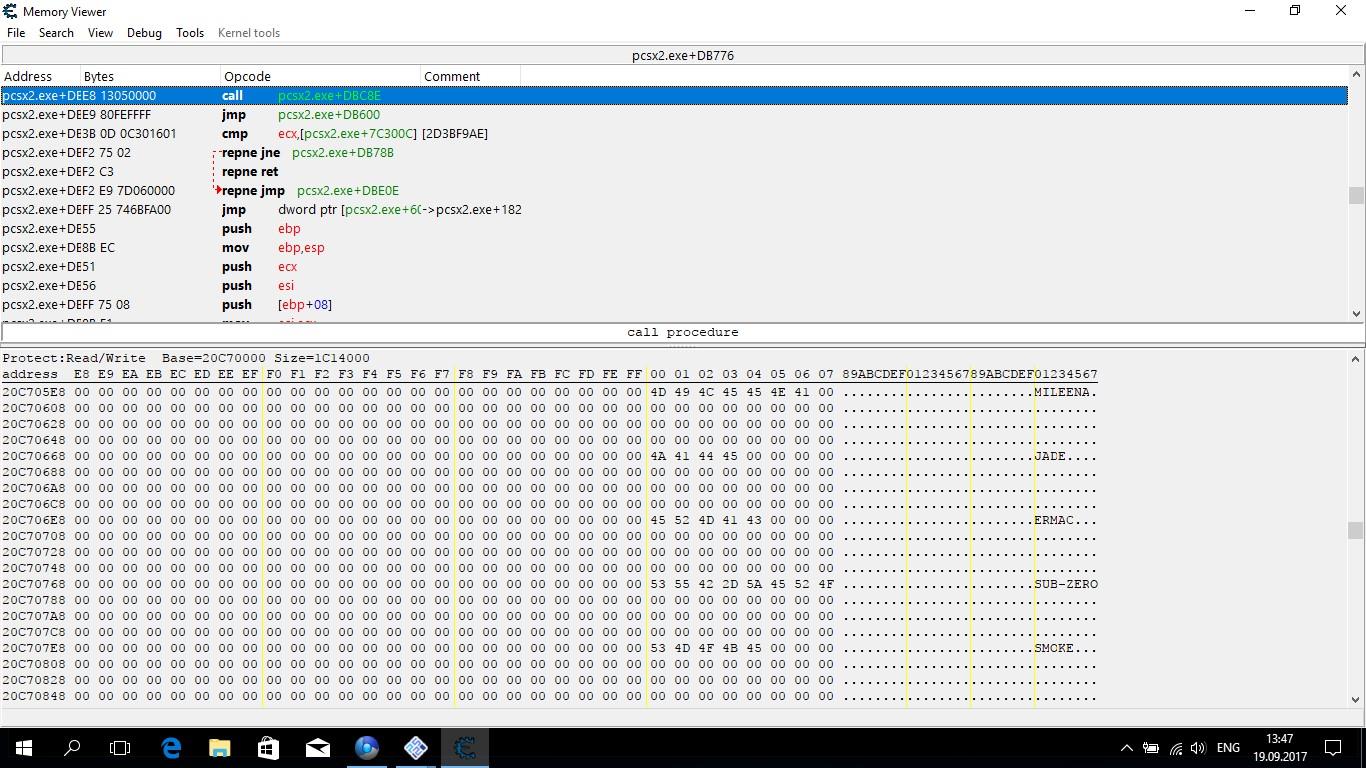This screenshot has width=1366, height=768.
Task: Click the Comment column header
Action: coord(470,76)
